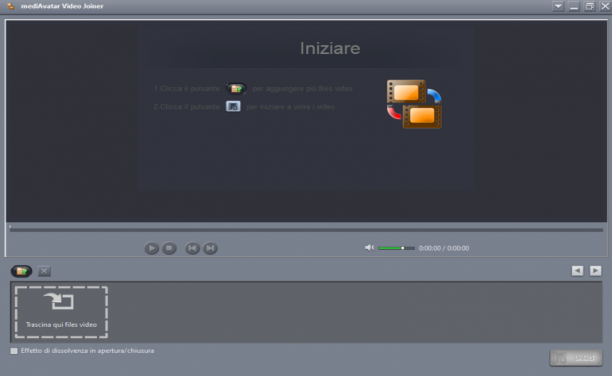The height and width of the screenshot is (376, 612).
Task: Move clip left with the left arrow
Action: click(577, 271)
